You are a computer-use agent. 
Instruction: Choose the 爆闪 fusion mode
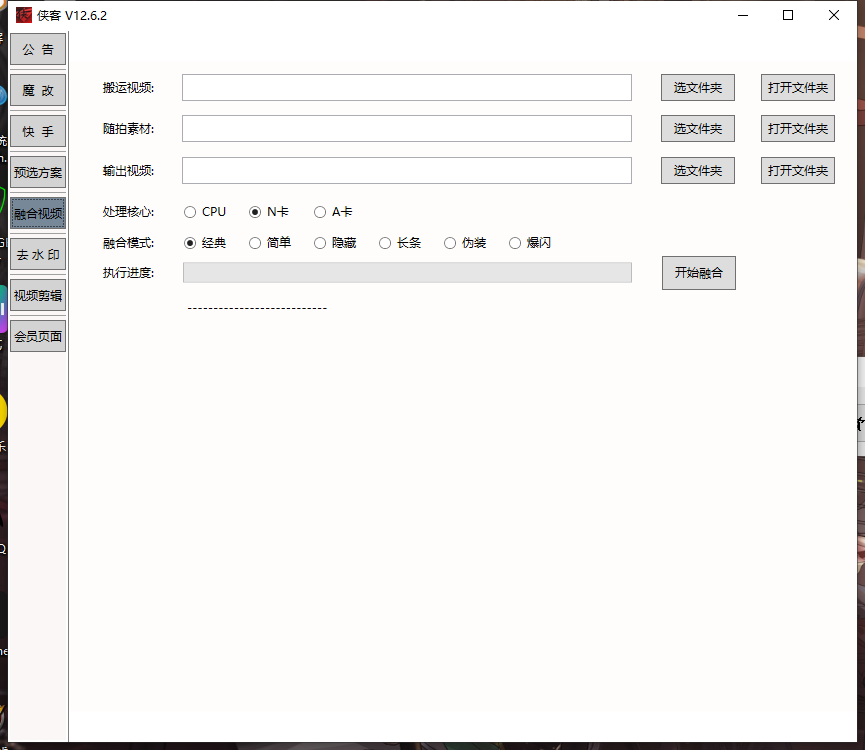tap(515, 243)
